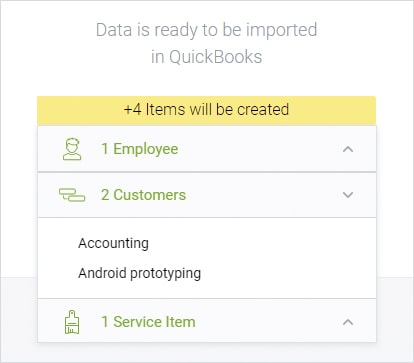Screen dimensions: 414x363
Task: Select the 1 Service Item label
Action: click(x=148, y=322)
